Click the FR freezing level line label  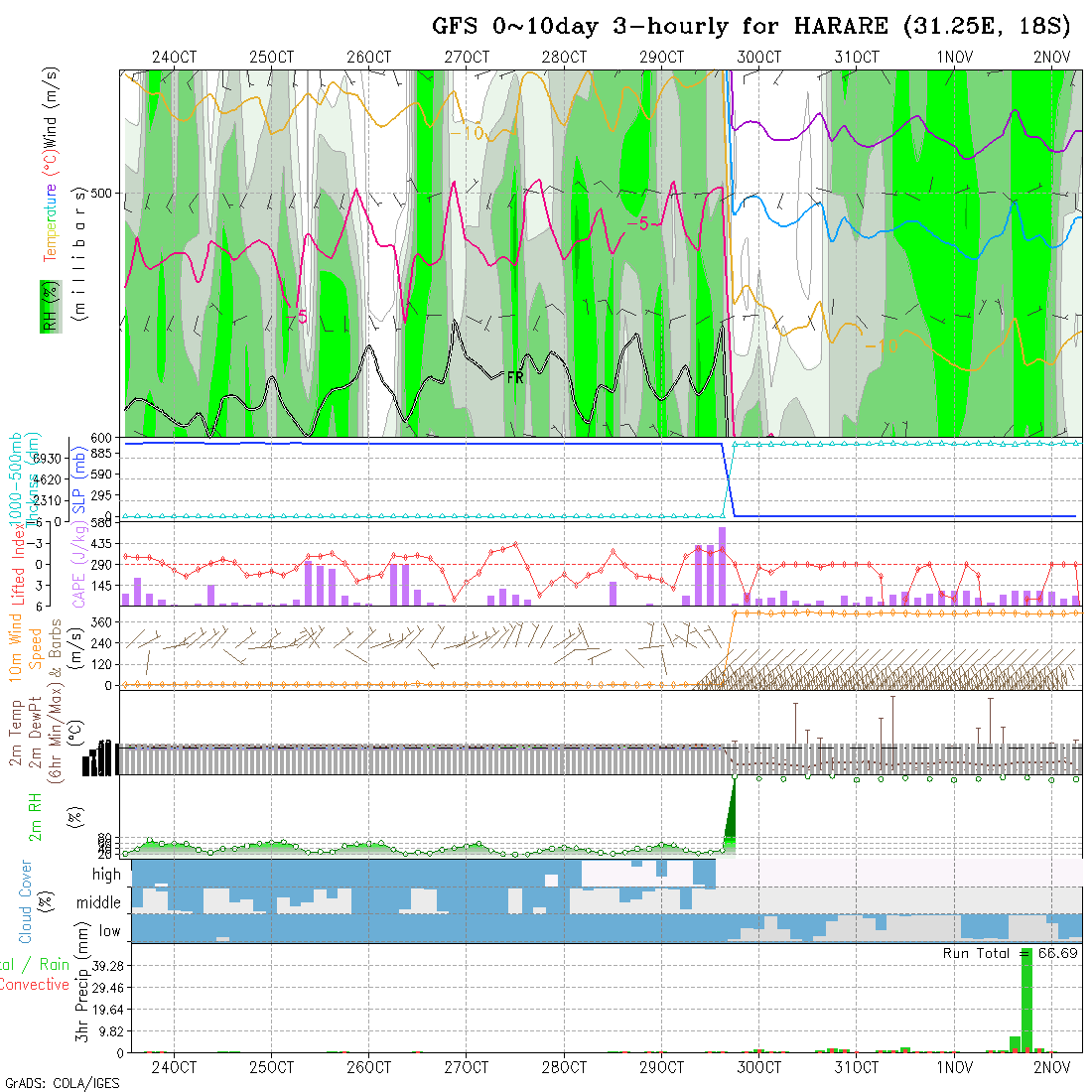point(514,377)
